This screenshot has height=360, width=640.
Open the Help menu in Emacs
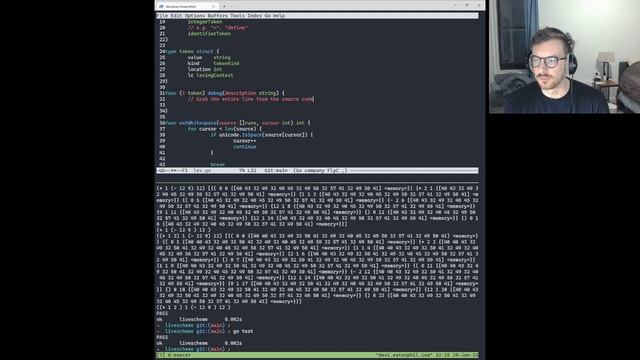click(x=279, y=16)
